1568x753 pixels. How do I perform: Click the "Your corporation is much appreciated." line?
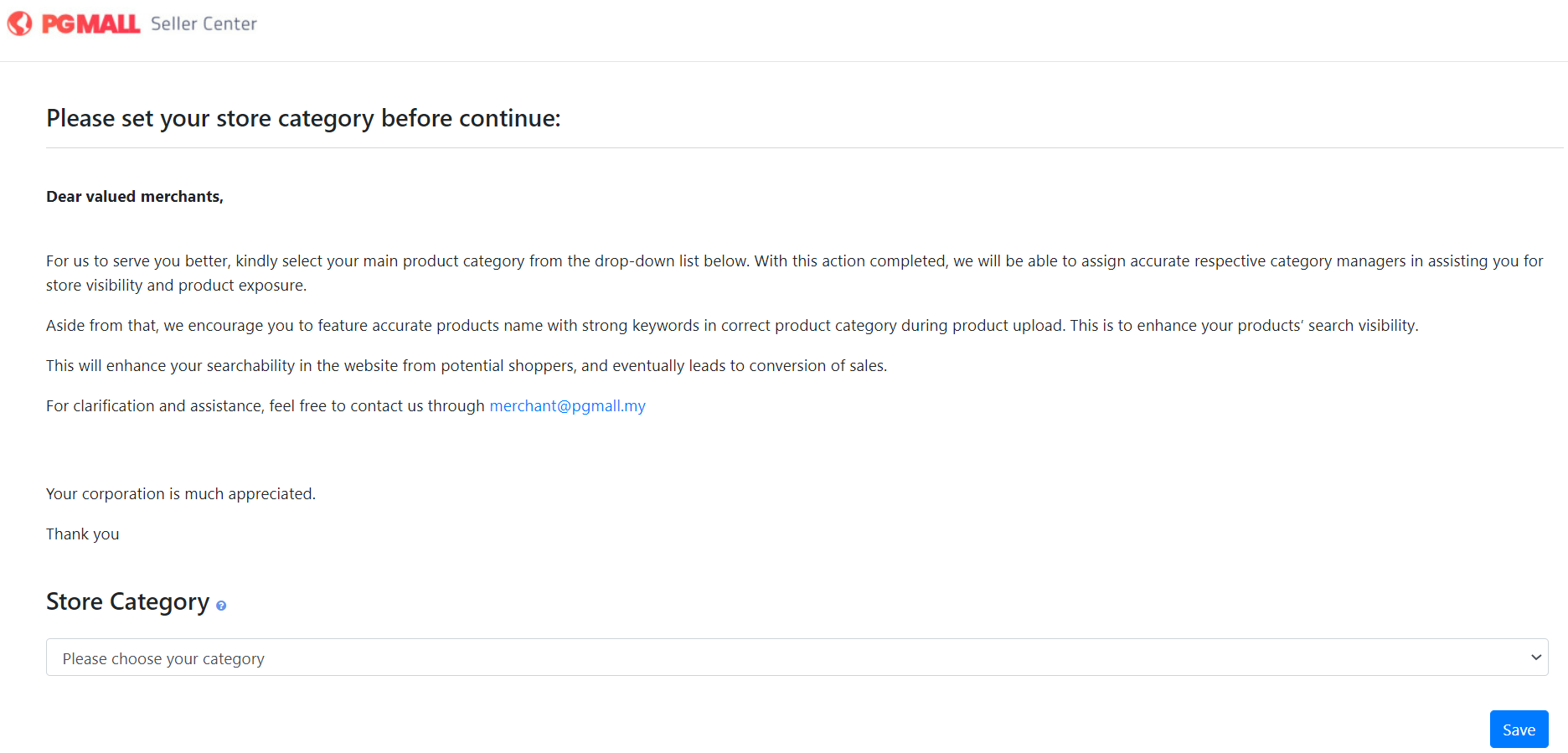(181, 494)
